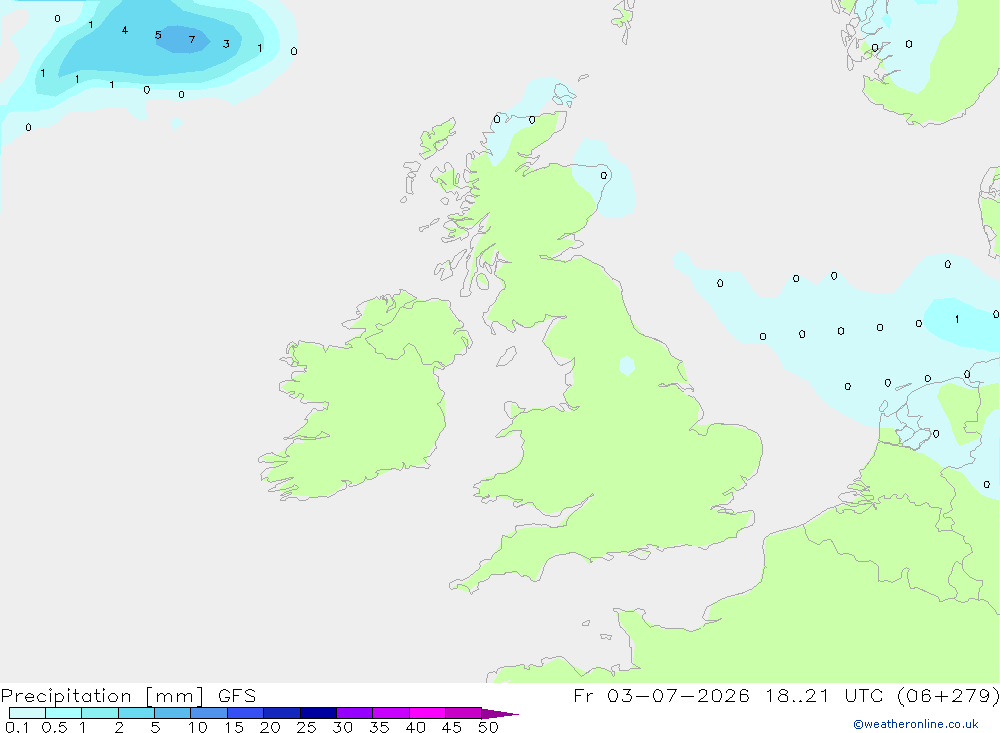Viewport: 1000px width, 733px height.
Task: Click the 'GFS' model label
Action: [237, 696]
